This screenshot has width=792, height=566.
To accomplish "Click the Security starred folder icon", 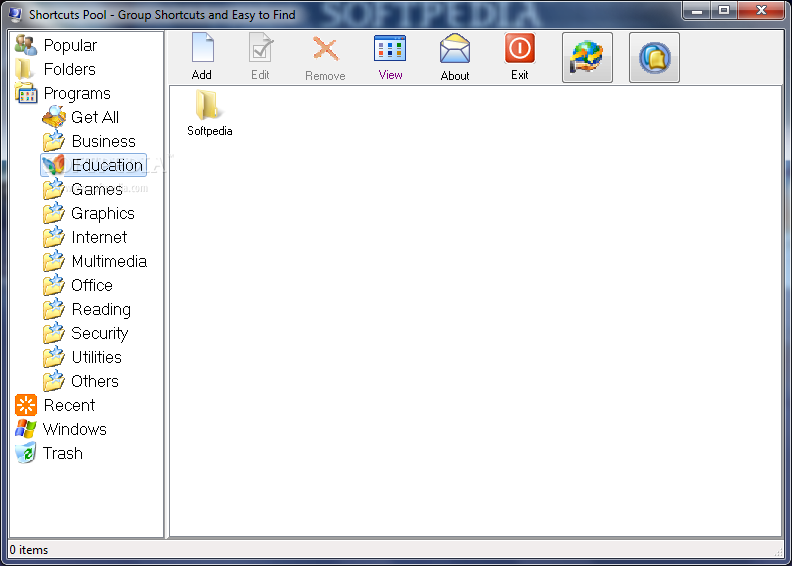I will pos(54,333).
